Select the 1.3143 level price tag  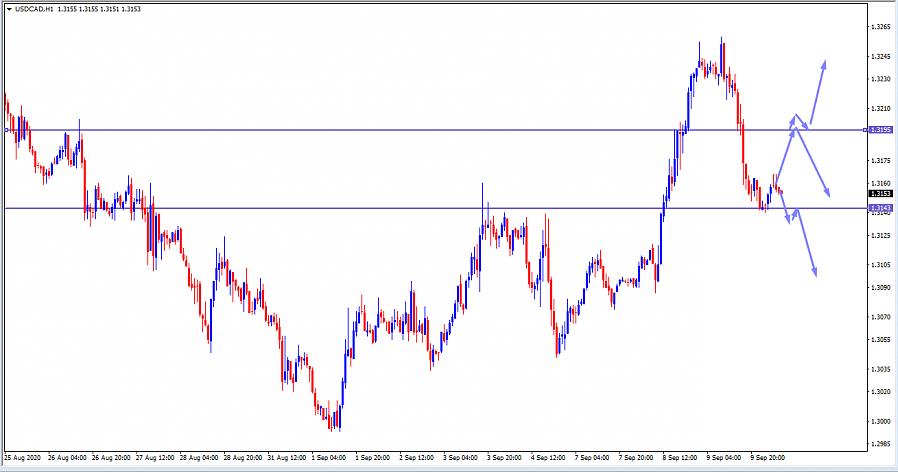[880, 208]
